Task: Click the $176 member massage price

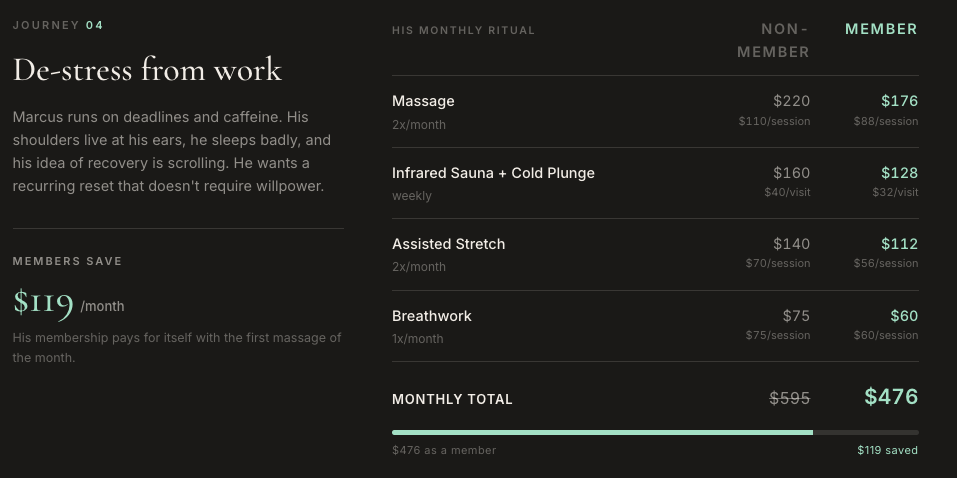Action: [900, 101]
